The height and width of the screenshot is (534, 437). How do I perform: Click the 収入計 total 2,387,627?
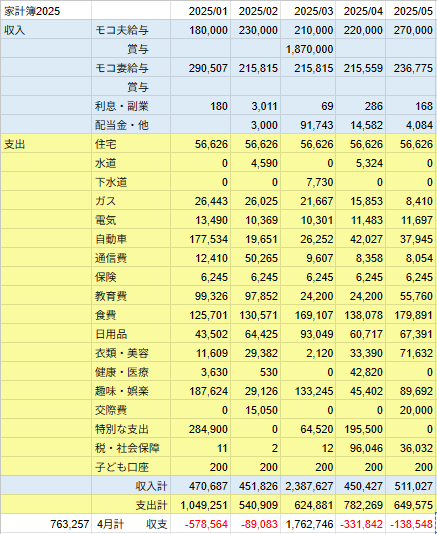click(x=308, y=486)
